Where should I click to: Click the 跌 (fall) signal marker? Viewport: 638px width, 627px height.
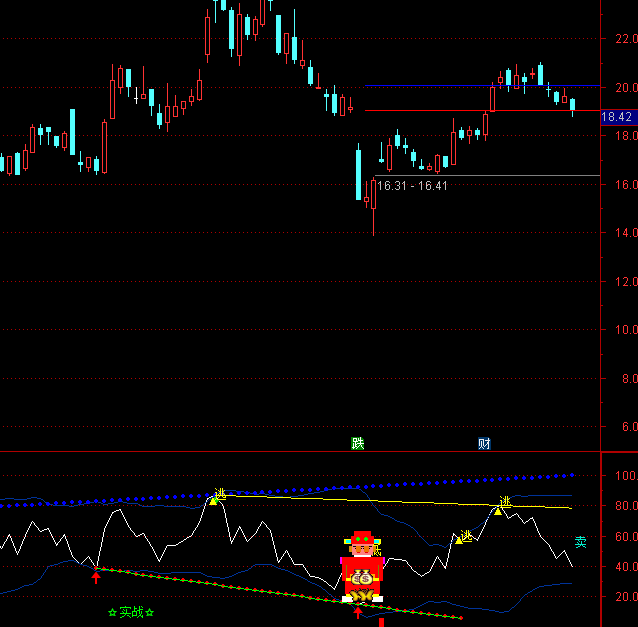[x=357, y=443]
